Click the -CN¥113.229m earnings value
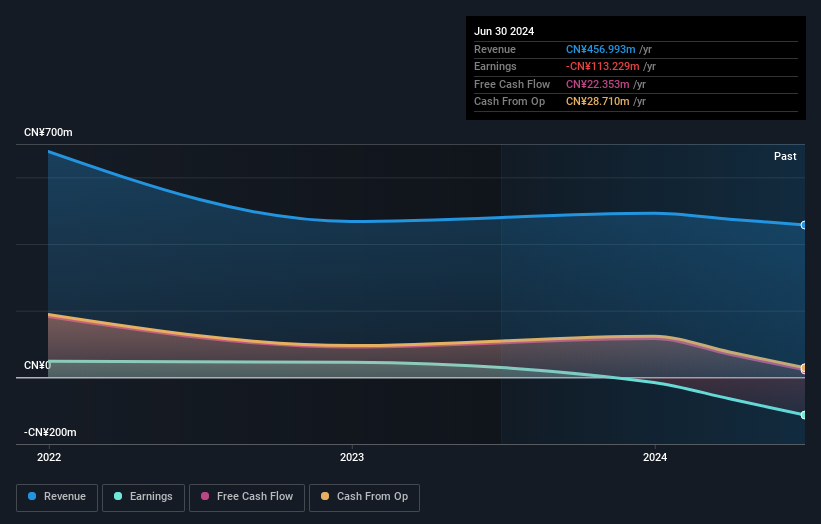The width and height of the screenshot is (821, 524). [x=603, y=66]
